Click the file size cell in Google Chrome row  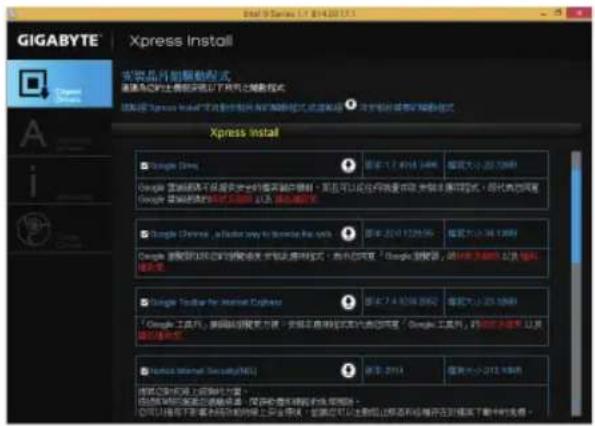coord(496,233)
